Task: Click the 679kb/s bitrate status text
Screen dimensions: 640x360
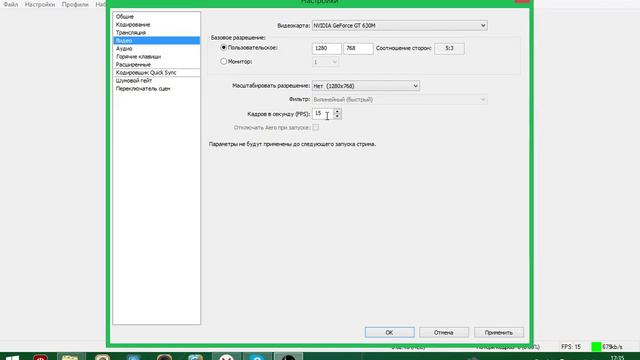Action: tap(612, 347)
